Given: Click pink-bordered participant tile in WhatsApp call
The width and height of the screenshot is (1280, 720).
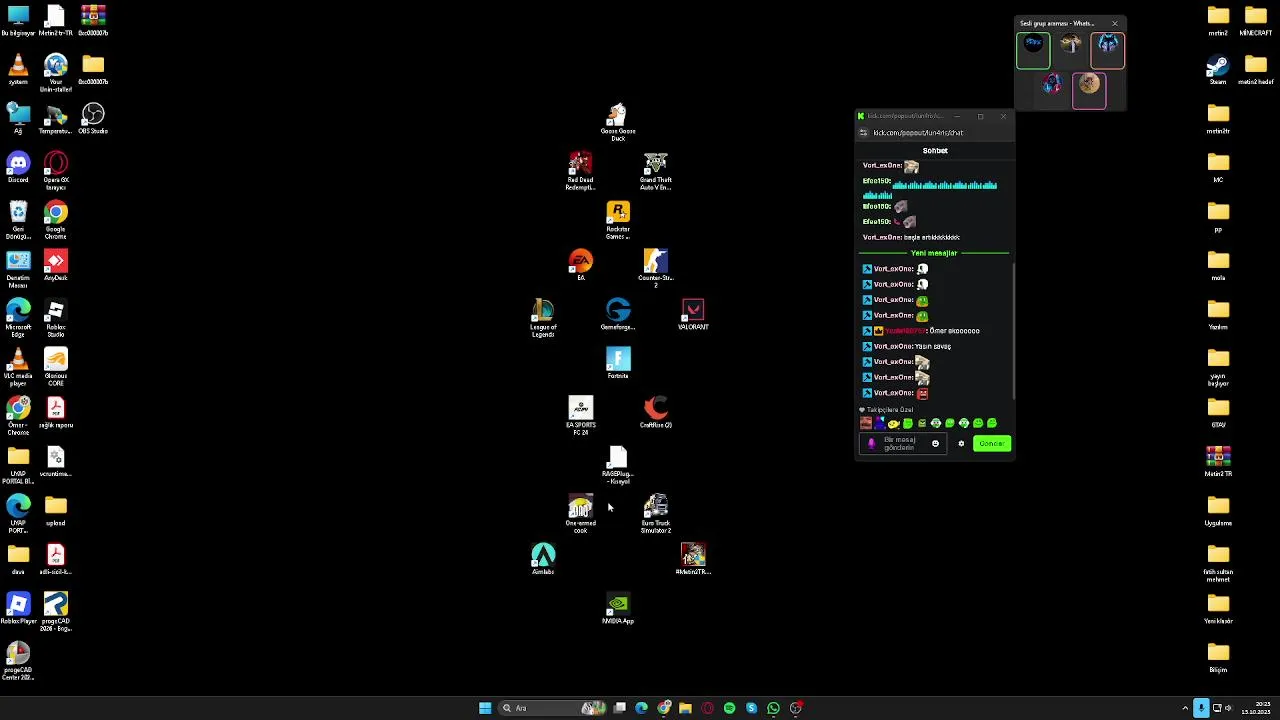Looking at the screenshot, I should point(1089,91).
